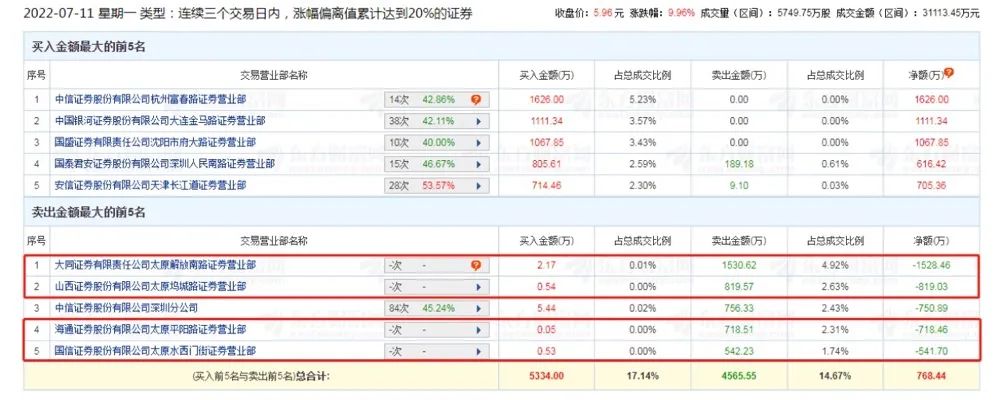Click the total net value 768.44
Image resolution: width=1000 pixels, height=400 pixels.
(931, 376)
